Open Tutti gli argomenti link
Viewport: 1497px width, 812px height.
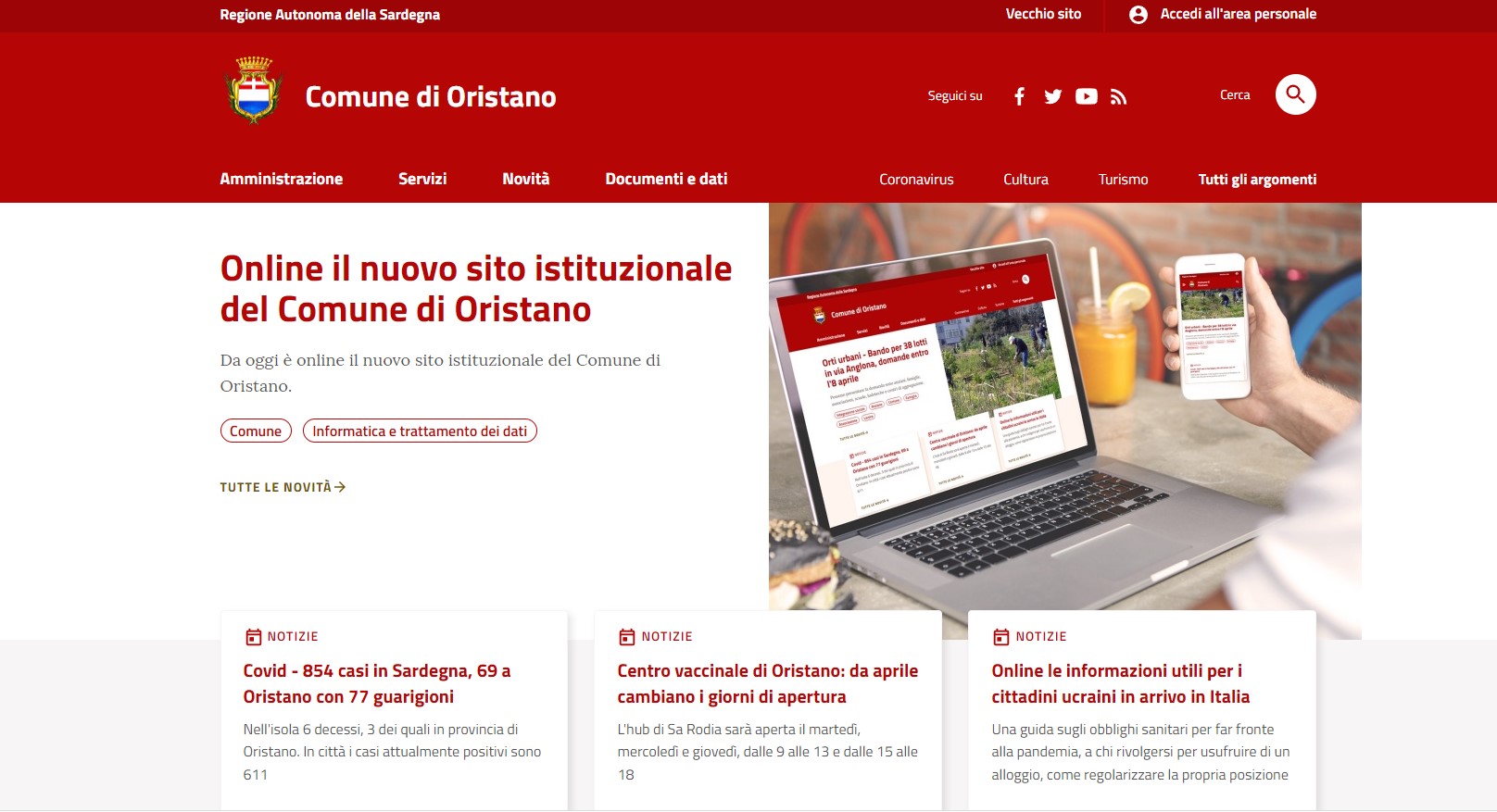[x=1257, y=180]
